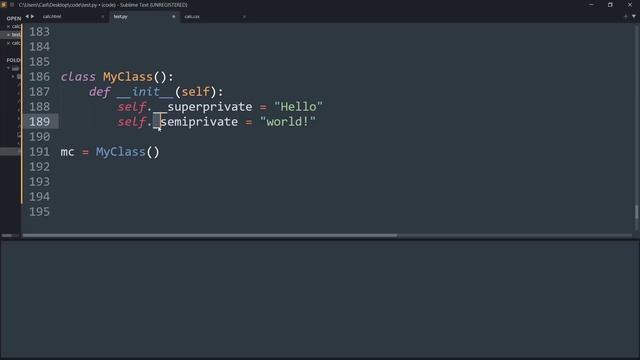Click the horizontal scrollbar thumb
Viewport: 640px width, 360px height.
pyautogui.click(x=210, y=235)
